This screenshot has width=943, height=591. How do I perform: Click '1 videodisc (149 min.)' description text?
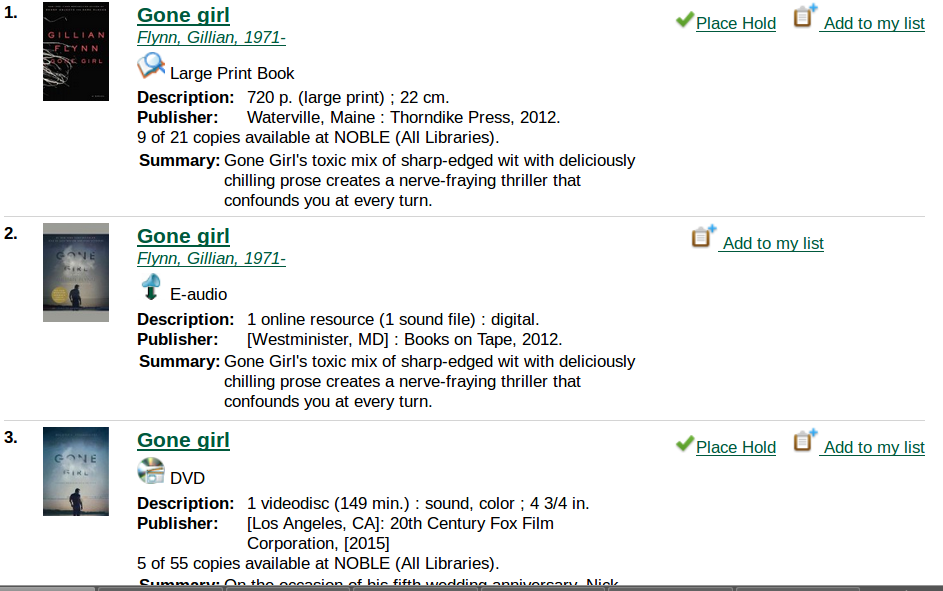328,503
